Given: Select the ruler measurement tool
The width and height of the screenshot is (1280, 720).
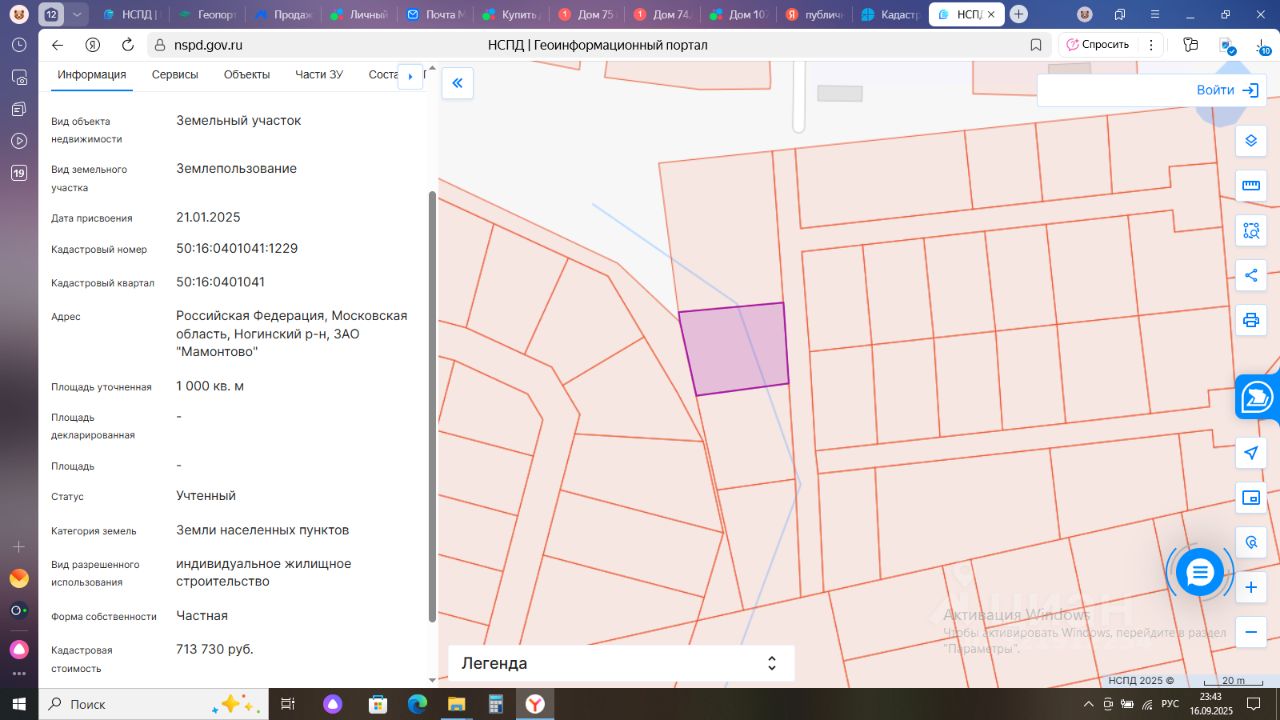Looking at the screenshot, I should (1250, 186).
